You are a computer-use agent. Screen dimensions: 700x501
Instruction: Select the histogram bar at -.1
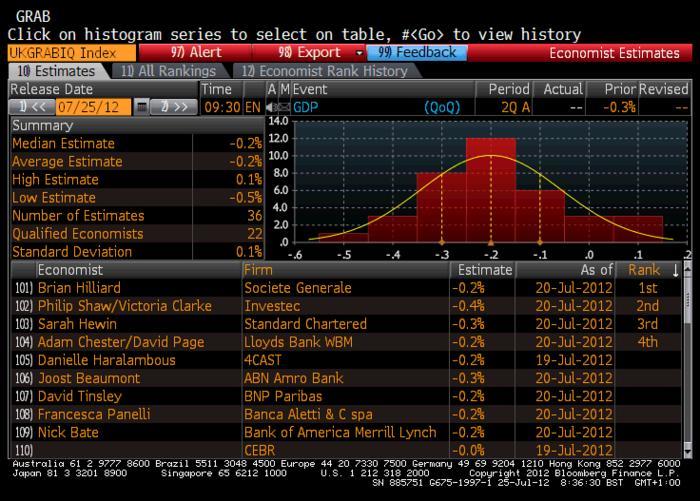[x=540, y=216]
